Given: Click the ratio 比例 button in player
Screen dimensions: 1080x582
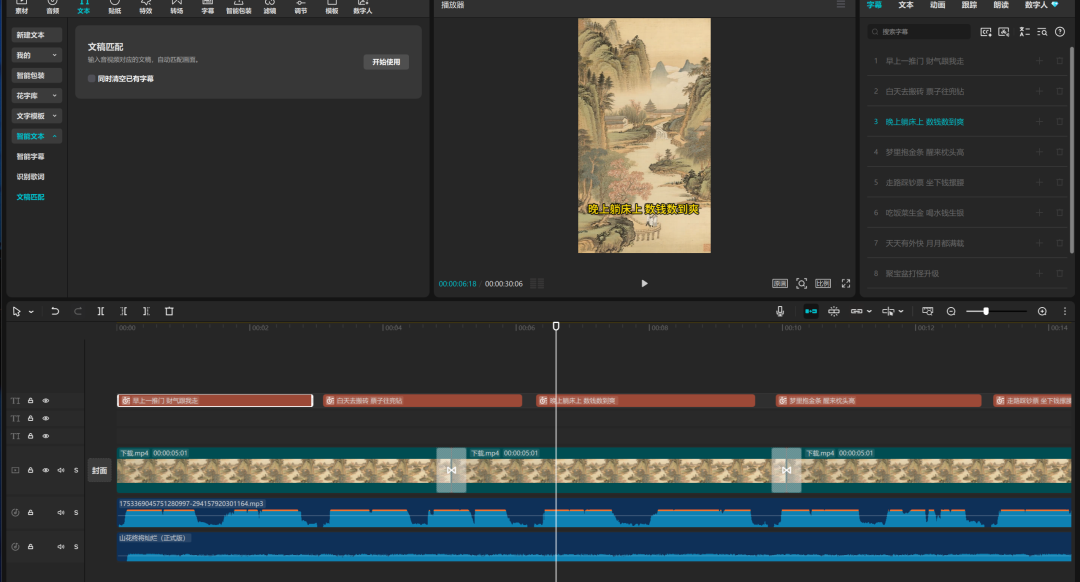Looking at the screenshot, I should point(823,283).
